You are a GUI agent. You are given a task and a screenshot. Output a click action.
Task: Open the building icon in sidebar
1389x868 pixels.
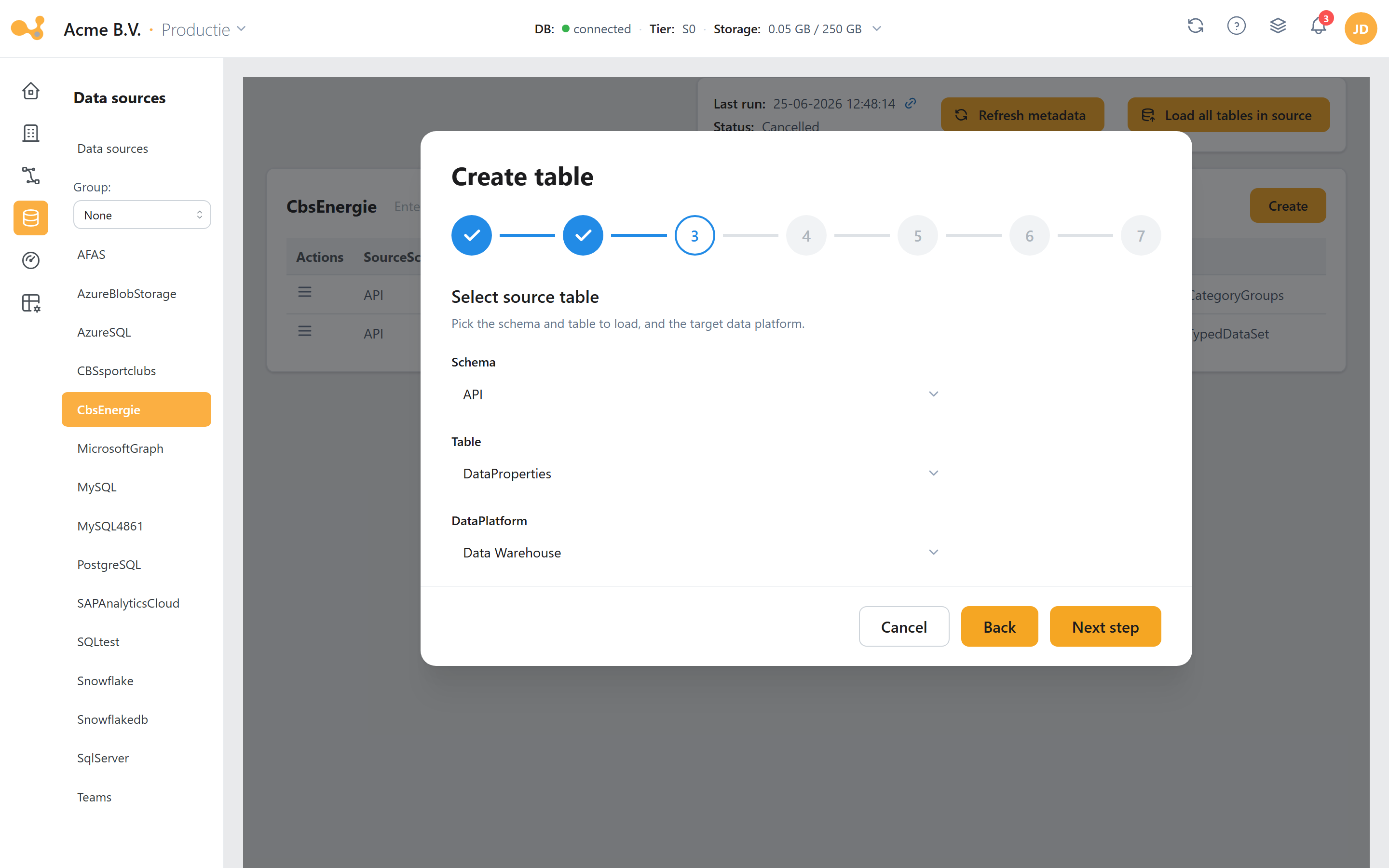point(30,133)
